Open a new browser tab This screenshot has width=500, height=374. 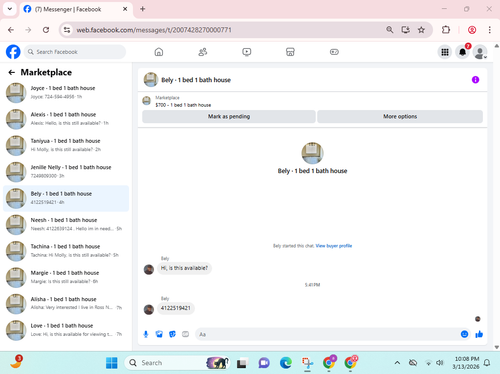click(x=143, y=9)
